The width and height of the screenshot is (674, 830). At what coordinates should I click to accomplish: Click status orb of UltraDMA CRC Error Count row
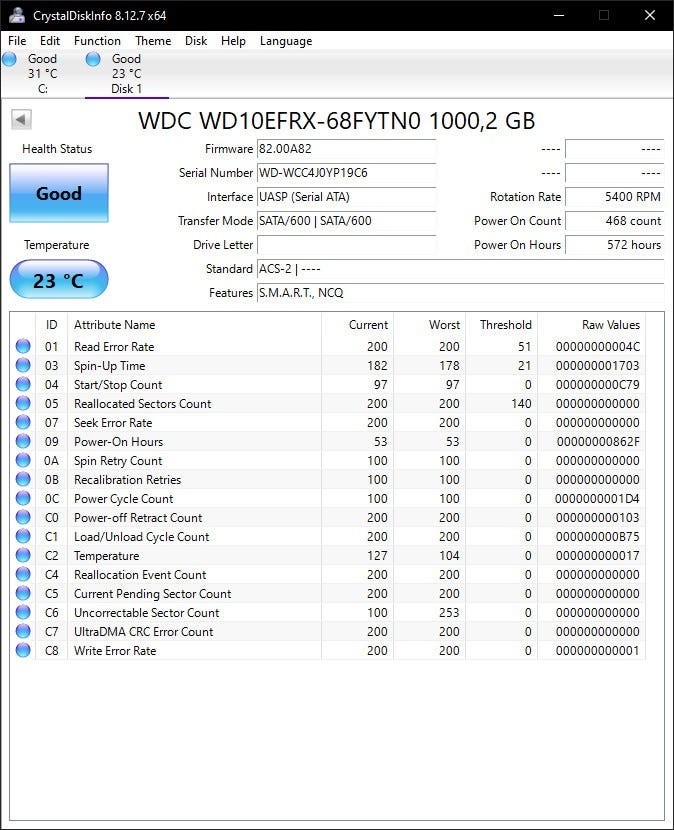click(x=23, y=631)
